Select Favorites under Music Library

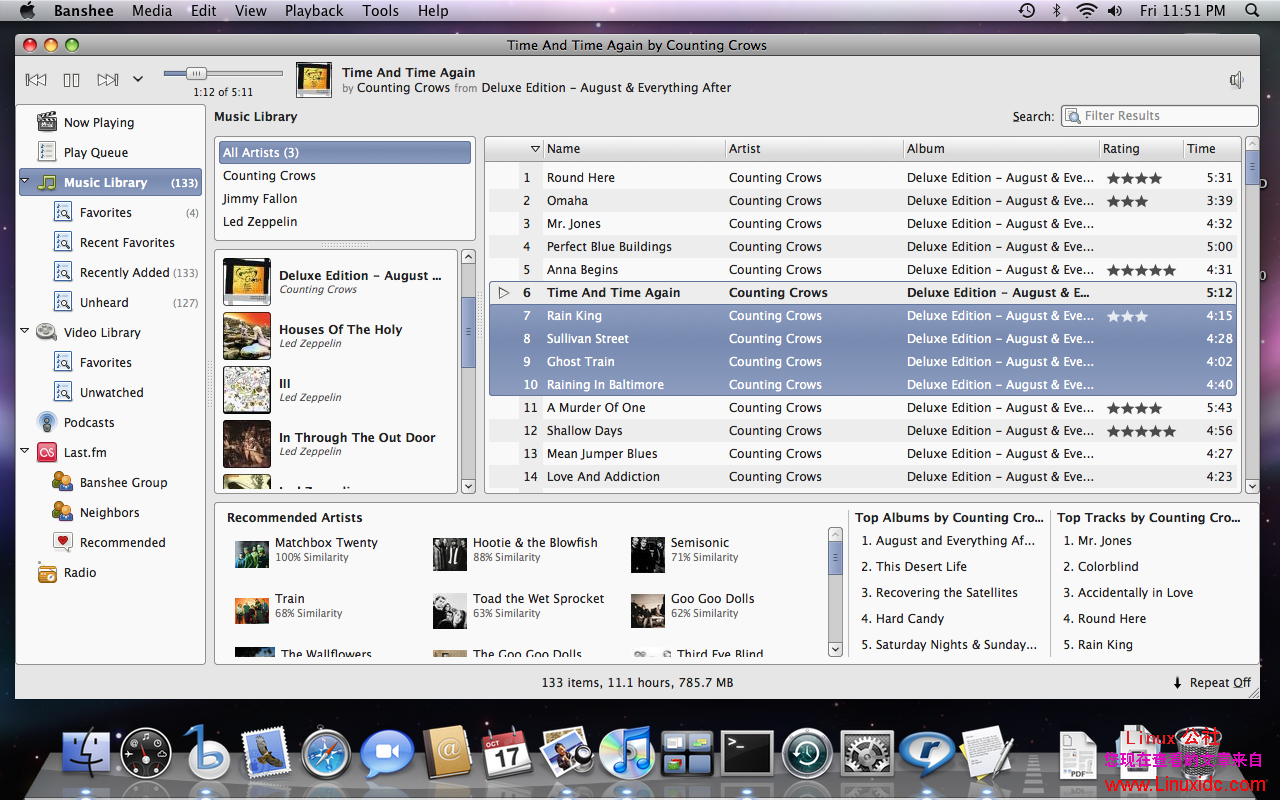coord(106,212)
